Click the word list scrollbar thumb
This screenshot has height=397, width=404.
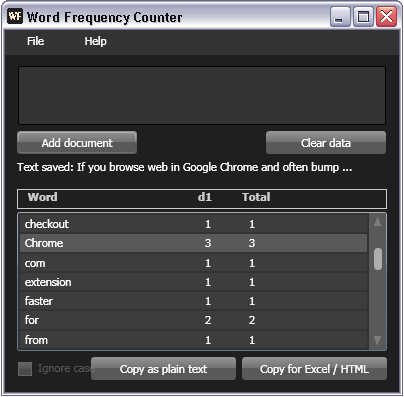[378, 259]
